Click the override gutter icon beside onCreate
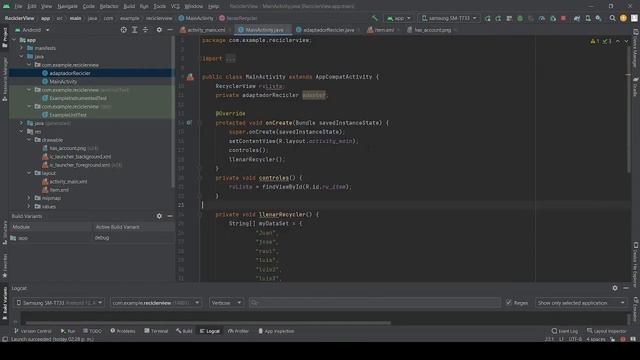Screen dimensions: 640x360 pos(189,122)
